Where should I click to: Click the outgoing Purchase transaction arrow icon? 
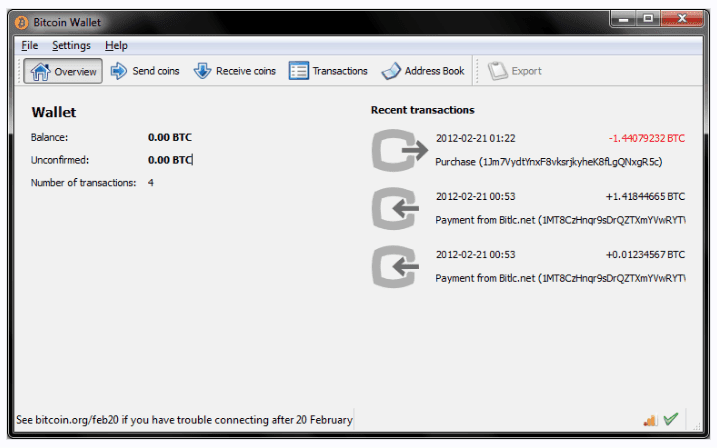(x=399, y=151)
